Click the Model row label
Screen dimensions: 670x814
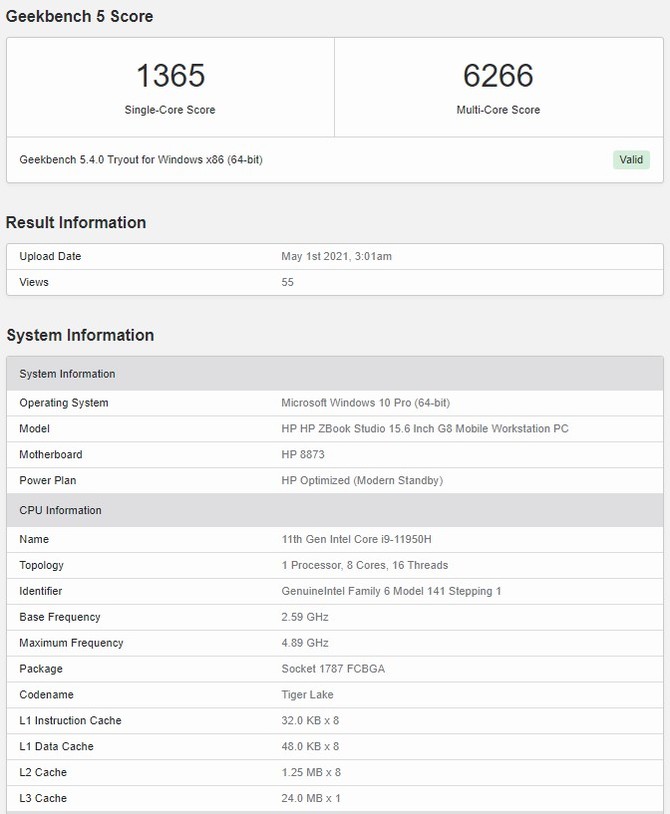(34, 429)
